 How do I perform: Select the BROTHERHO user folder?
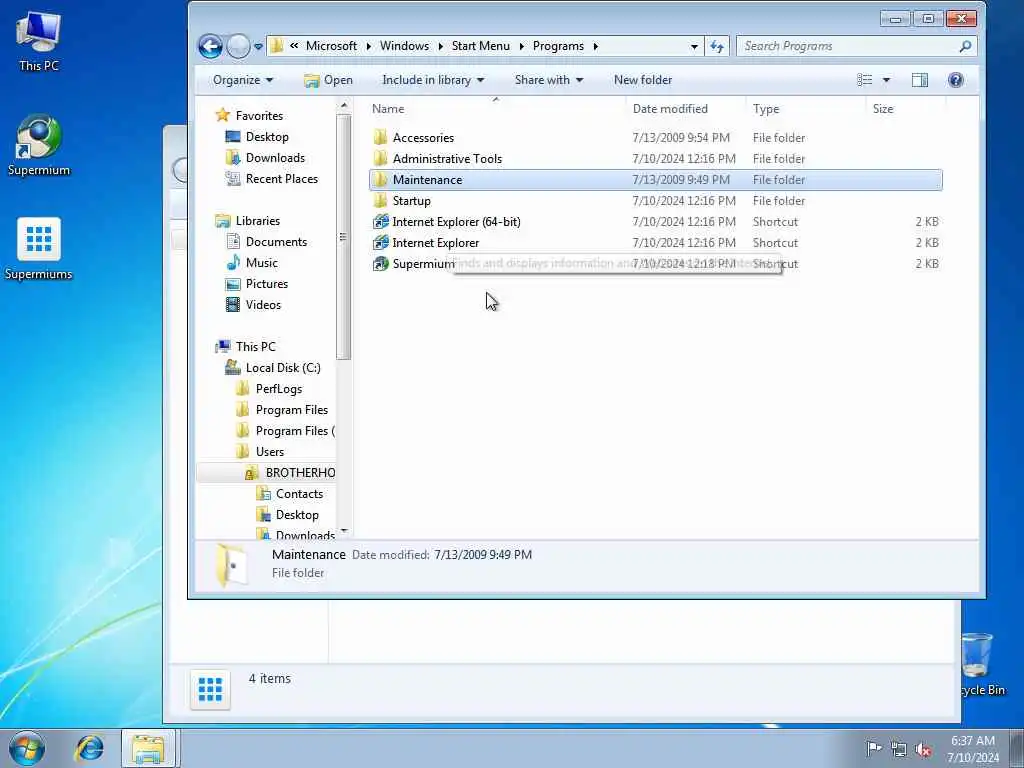(300, 472)
